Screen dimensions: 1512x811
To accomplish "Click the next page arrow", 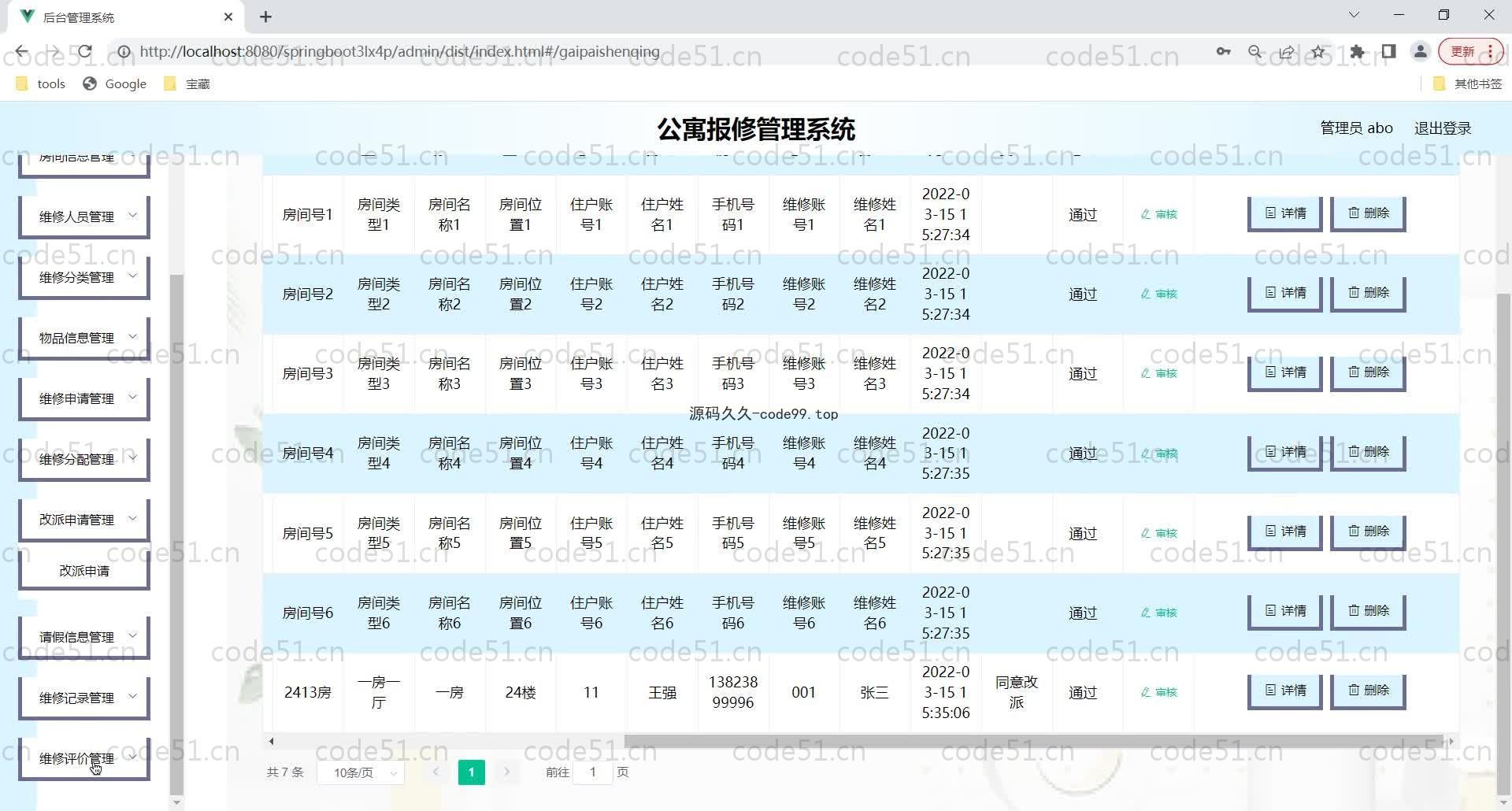I will coord(507,772).
